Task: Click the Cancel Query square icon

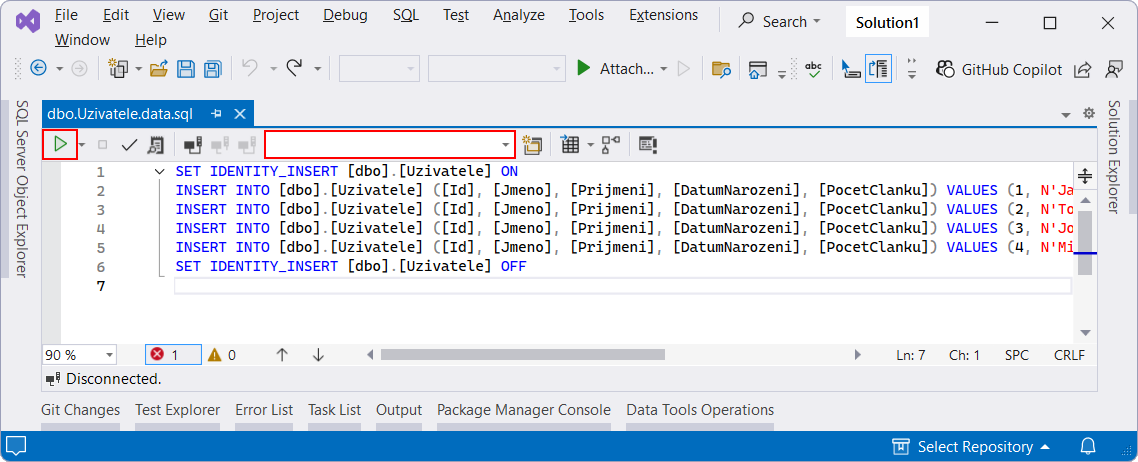Action: click(102, 145)
